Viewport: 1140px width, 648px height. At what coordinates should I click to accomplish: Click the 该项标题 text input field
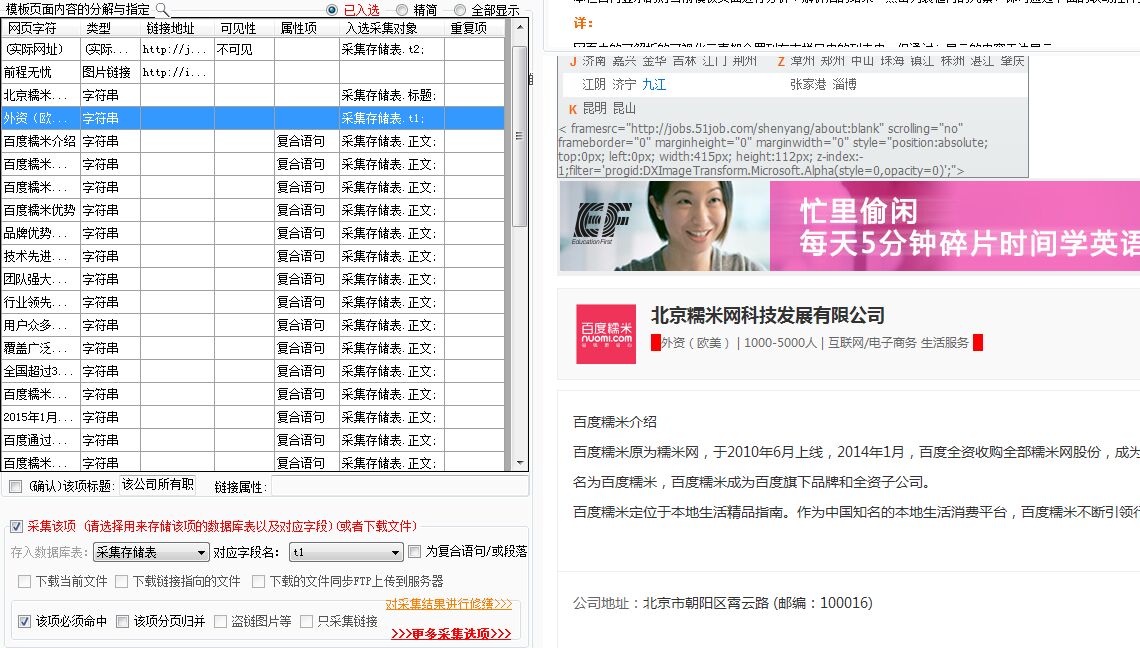[x=158, y=485]
